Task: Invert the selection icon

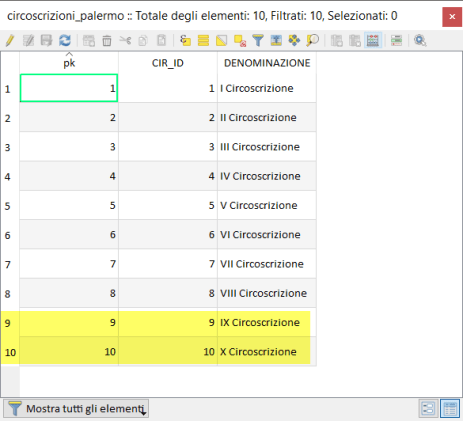Action: [x=222, y=41]
